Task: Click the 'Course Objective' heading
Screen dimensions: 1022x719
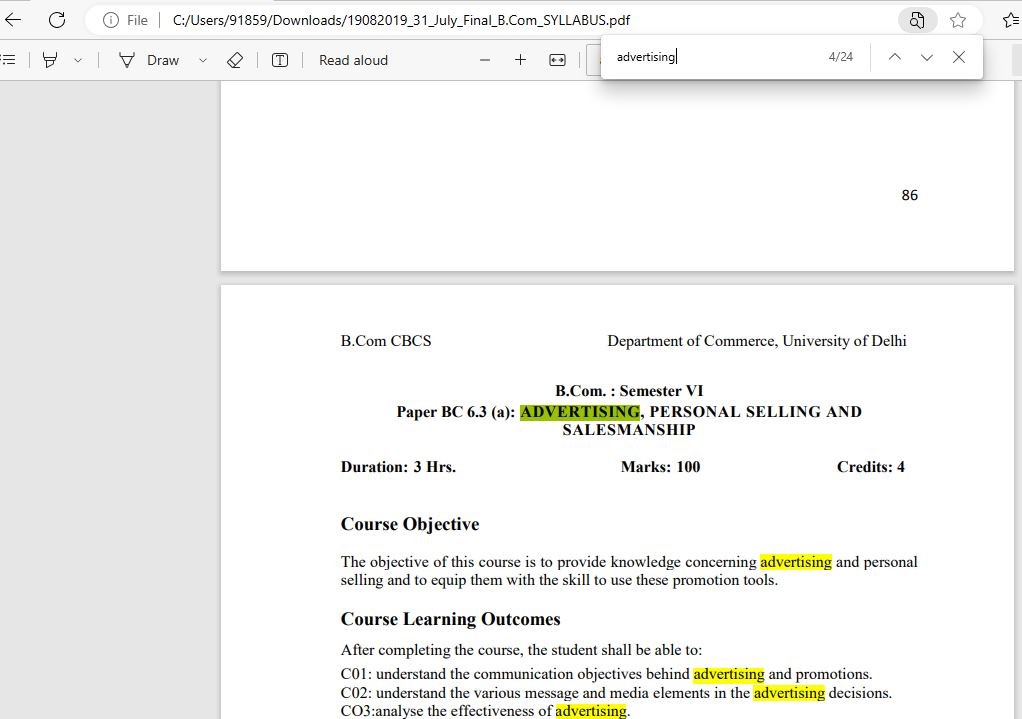Action: tap(410, 524)
